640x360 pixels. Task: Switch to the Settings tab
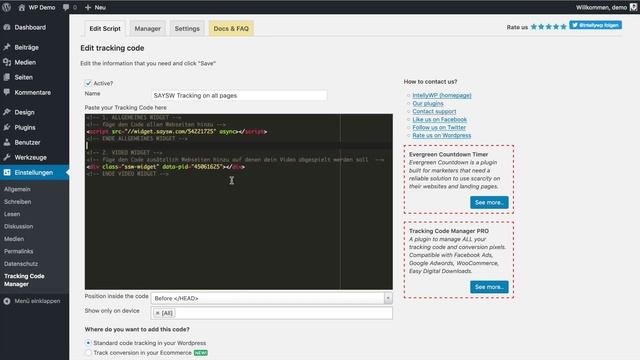coord(187,29)
